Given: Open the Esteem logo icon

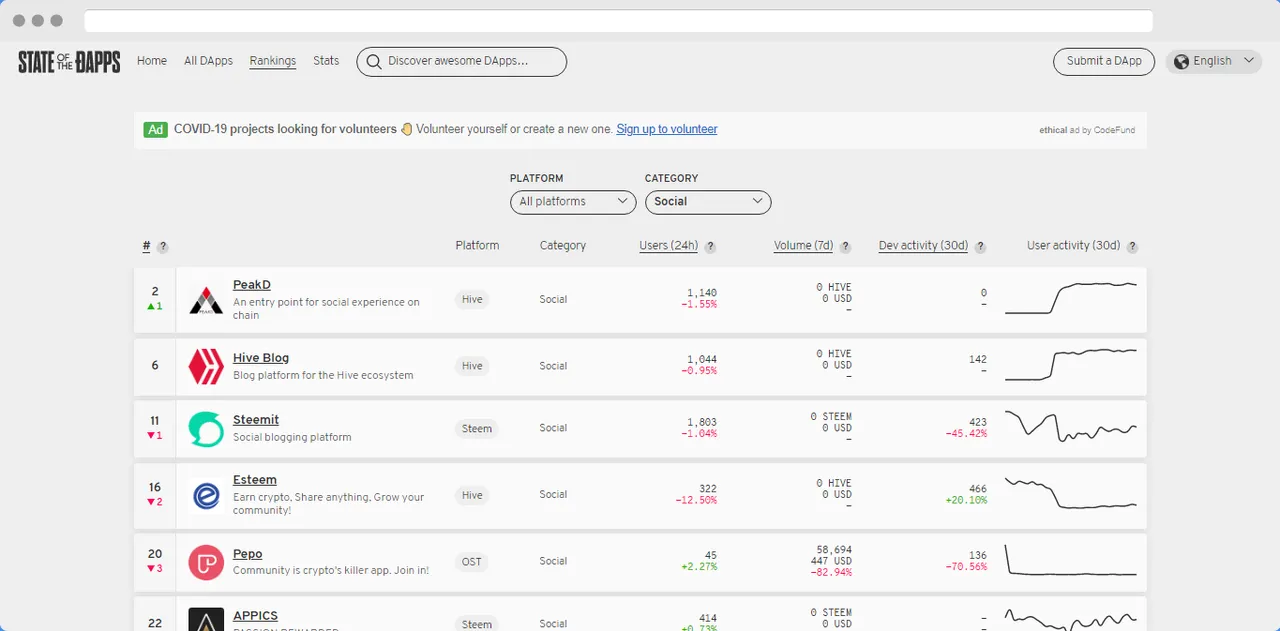Looking at the screenshot, I should [206, 495].
